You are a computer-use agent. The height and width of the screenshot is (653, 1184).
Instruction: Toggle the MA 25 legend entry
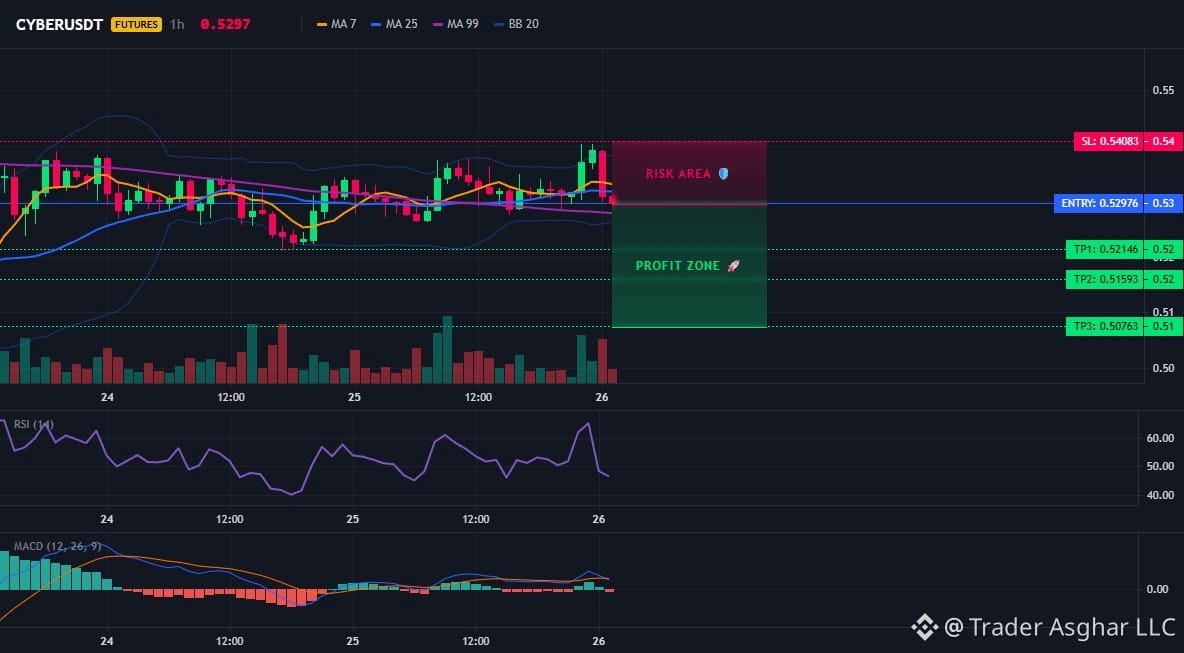(x=394, y=24)
